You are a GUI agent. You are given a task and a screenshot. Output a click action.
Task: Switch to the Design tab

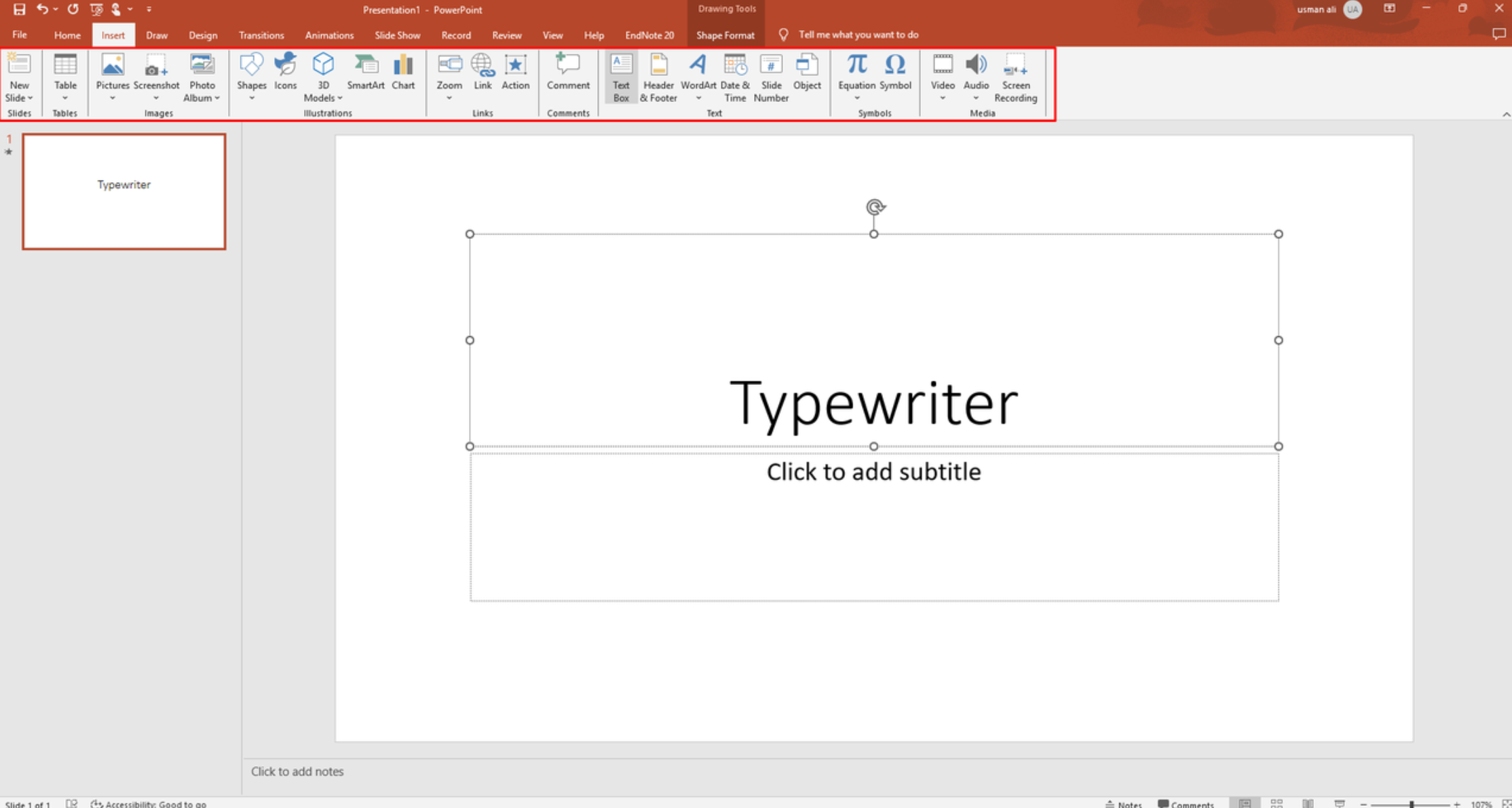pyautogui.click(x=202, y=35)
